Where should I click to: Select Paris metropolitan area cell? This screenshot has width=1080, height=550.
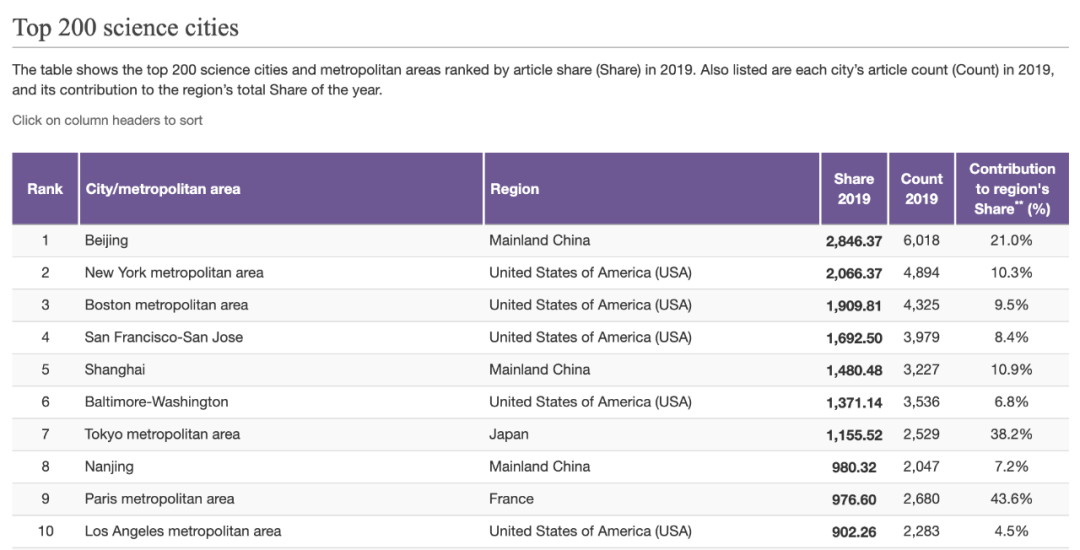pyautogui.click(x=159, y=499)
